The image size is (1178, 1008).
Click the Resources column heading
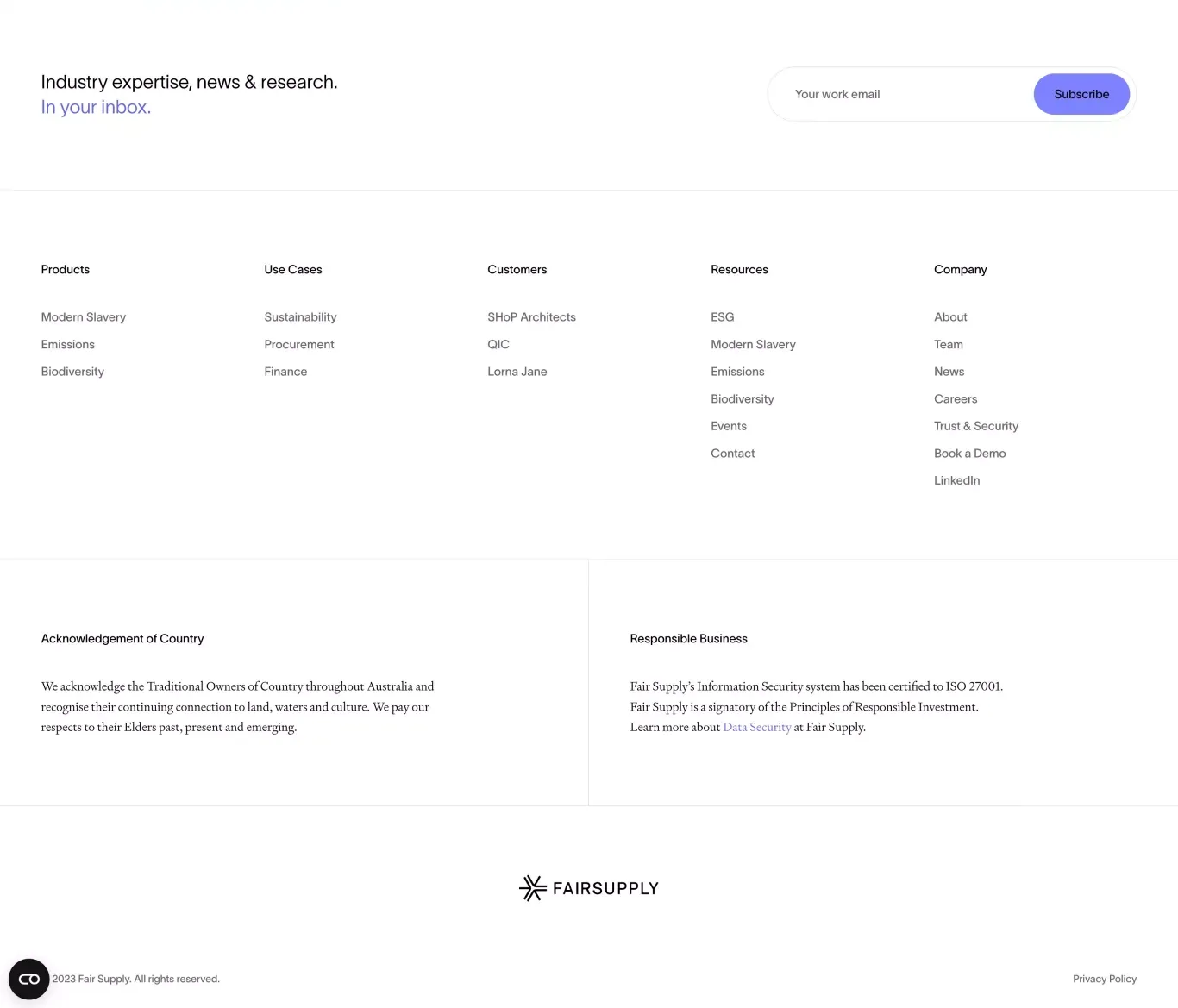739,270
